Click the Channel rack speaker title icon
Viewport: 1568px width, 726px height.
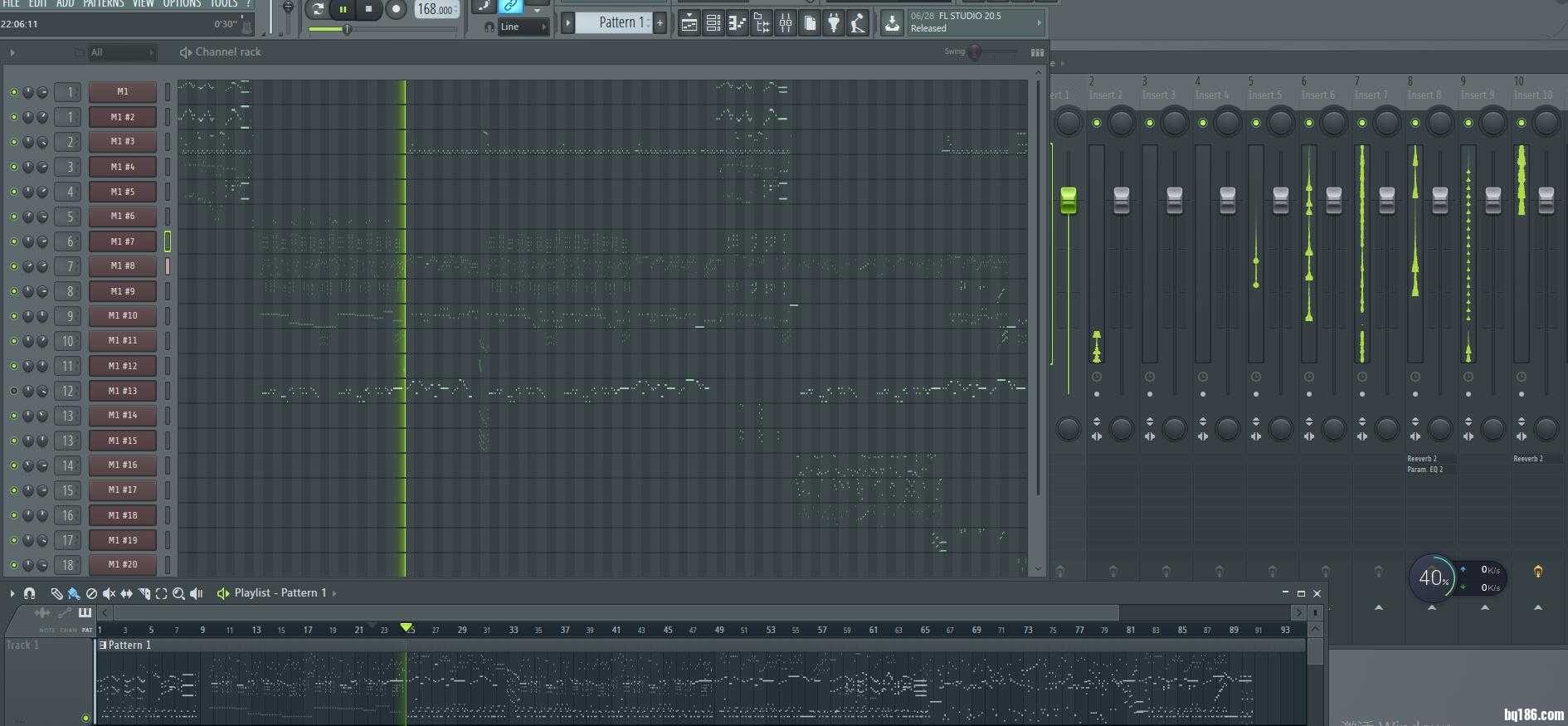pyautogui.click(x=185, y=52)
